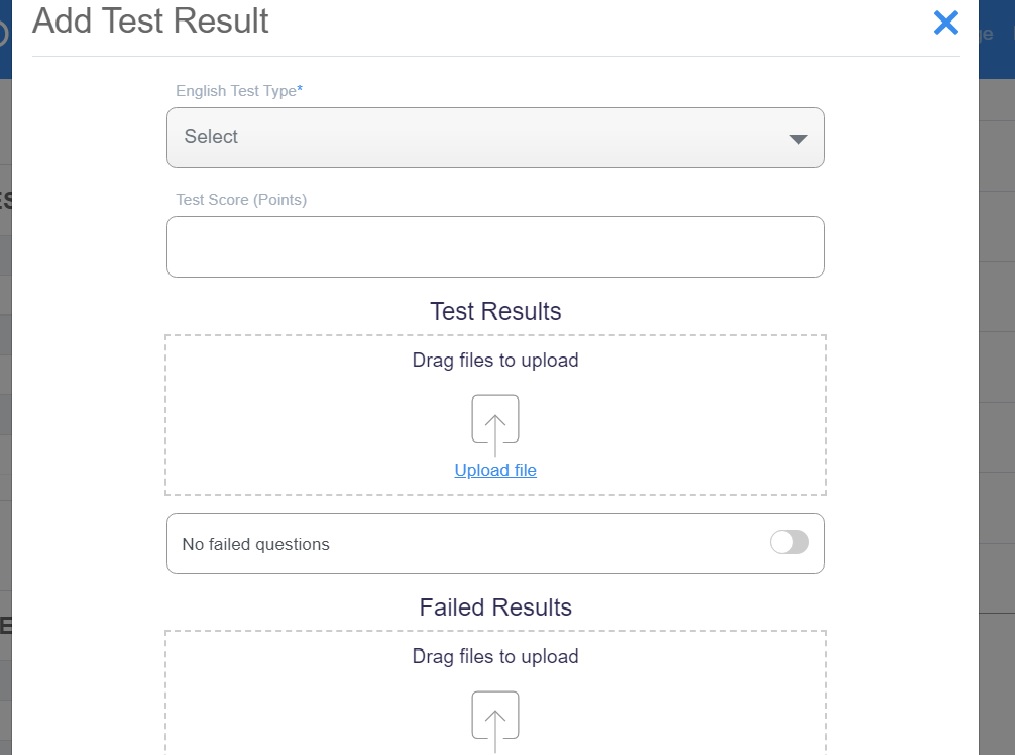Viewport: 1015px width, 755px height.
Task: Click the "Test Results" section heading
Action: (x=495, y=312)
